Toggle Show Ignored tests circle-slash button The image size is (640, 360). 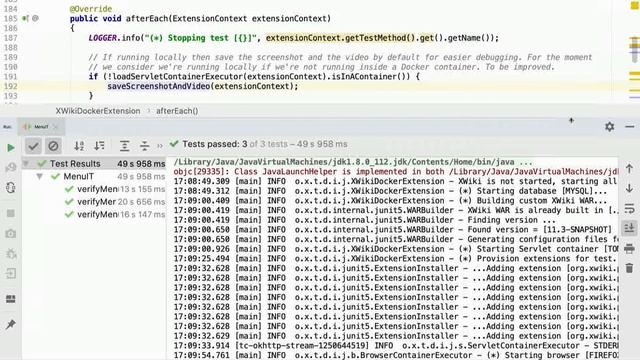53,146
